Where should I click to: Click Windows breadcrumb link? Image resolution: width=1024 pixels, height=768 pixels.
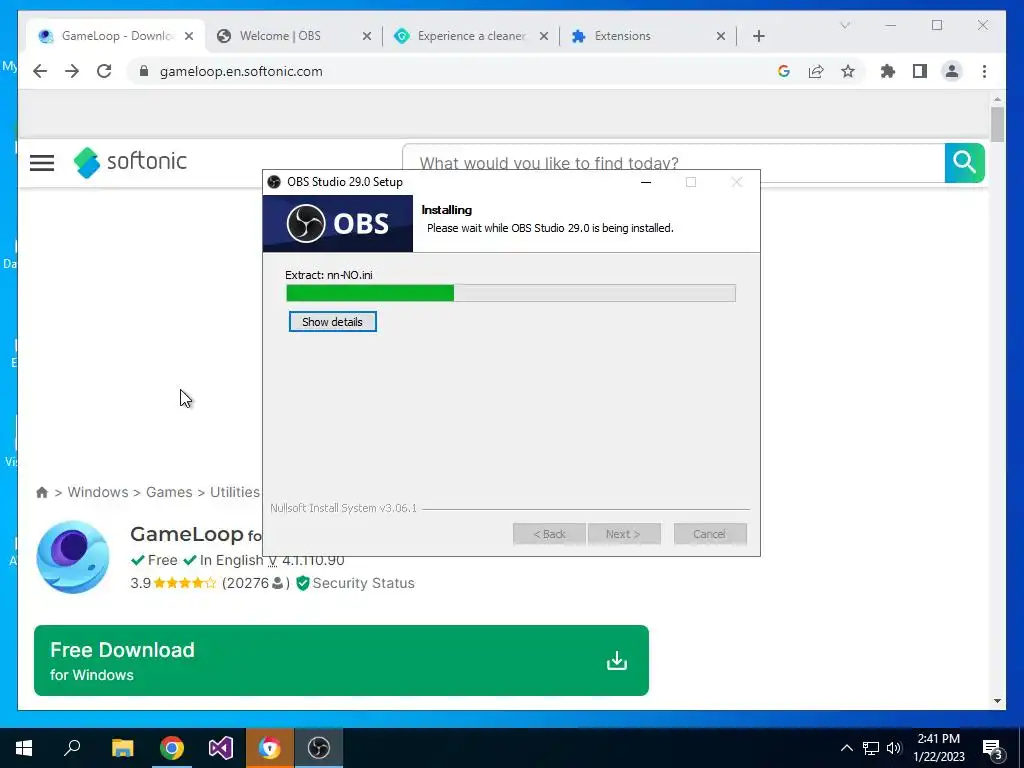coord(98,492)
